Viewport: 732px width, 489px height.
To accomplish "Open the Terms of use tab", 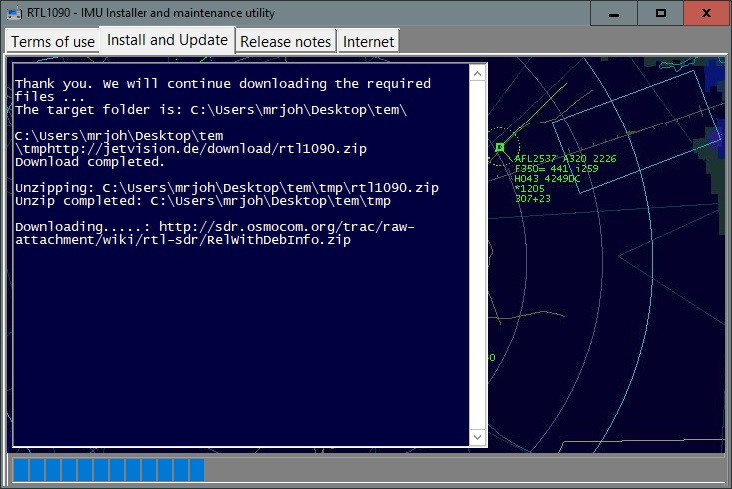I will click(53, 42).
